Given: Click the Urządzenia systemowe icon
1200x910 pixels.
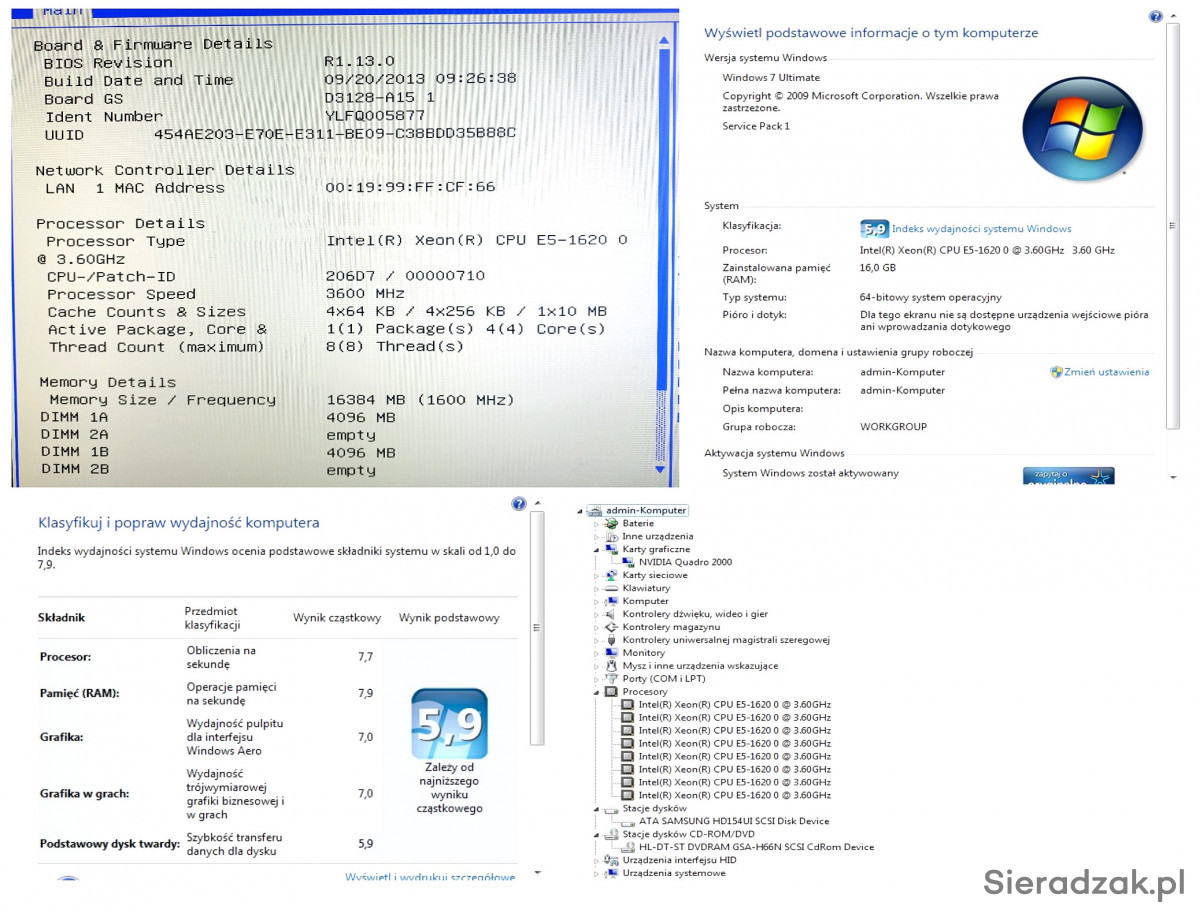Looking at the screenshot, I should pyautogui.click(x=611, y=873).
